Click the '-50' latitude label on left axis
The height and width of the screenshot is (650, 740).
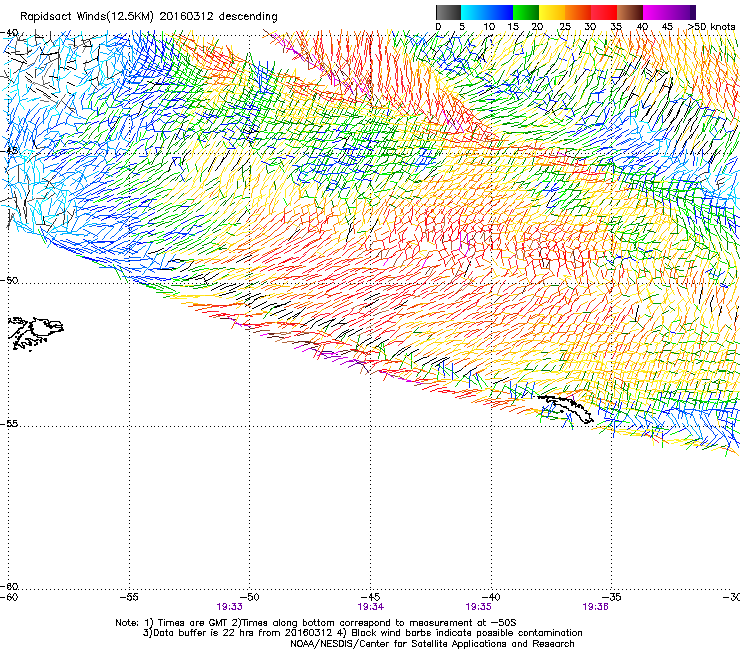tap(9, 280)
